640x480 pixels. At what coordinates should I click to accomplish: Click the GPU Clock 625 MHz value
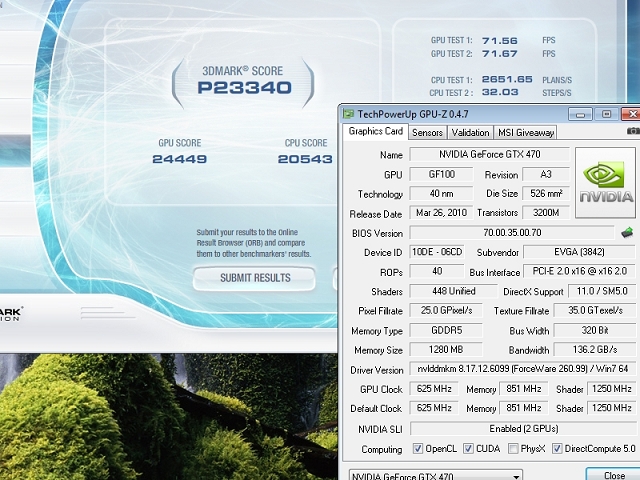click(x=434, y=389)
